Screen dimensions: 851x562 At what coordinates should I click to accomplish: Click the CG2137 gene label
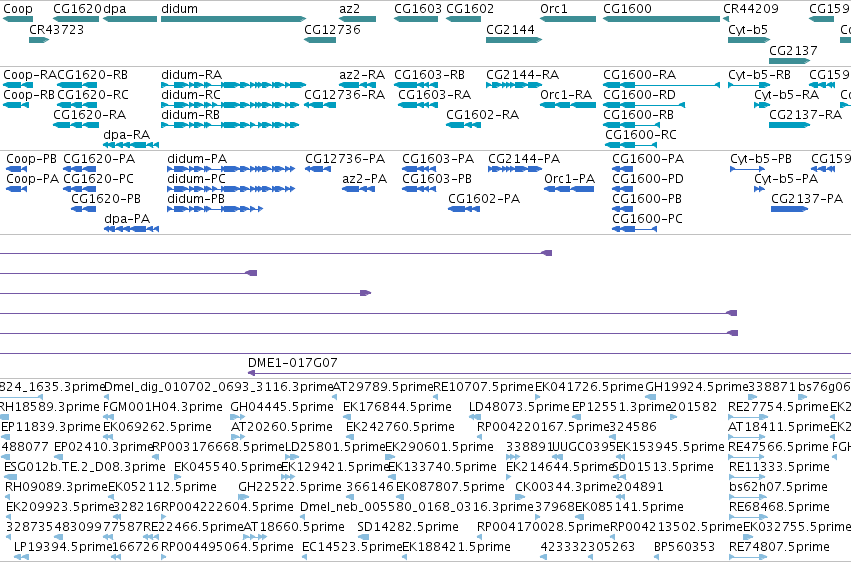(x=793, y=51)
